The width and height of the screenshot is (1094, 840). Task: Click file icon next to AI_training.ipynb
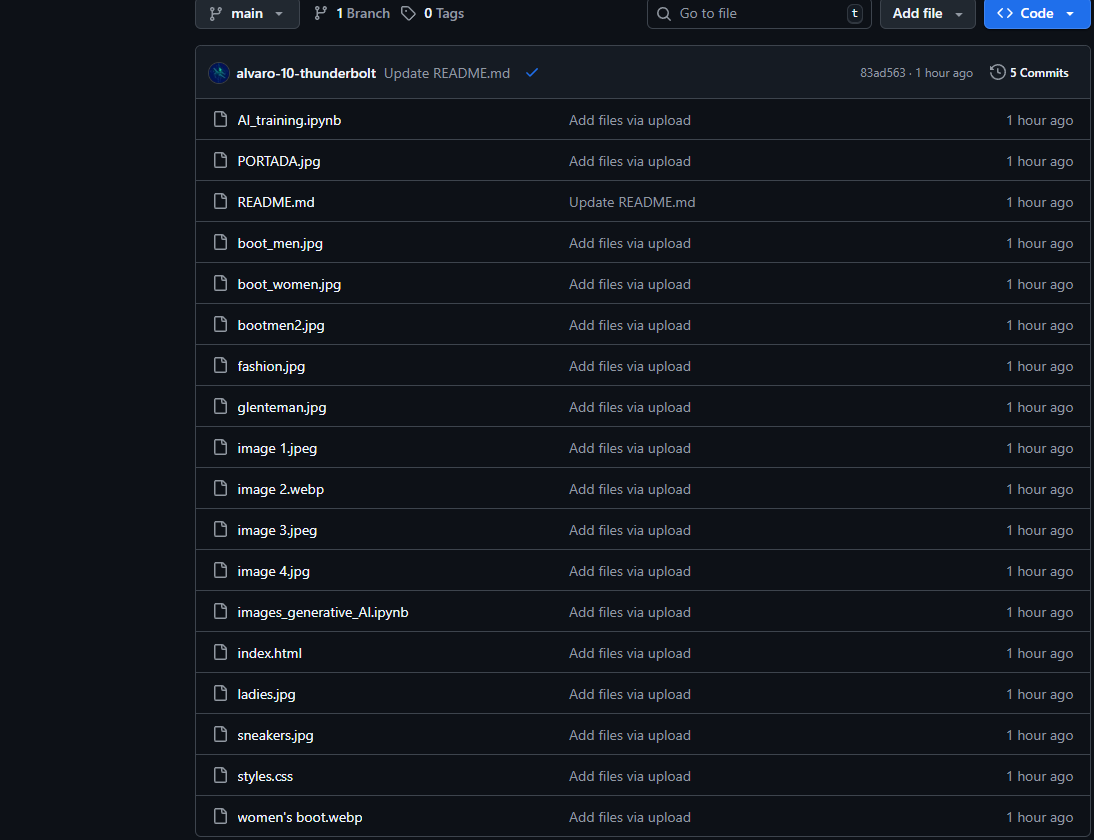(x=220, y=119)
